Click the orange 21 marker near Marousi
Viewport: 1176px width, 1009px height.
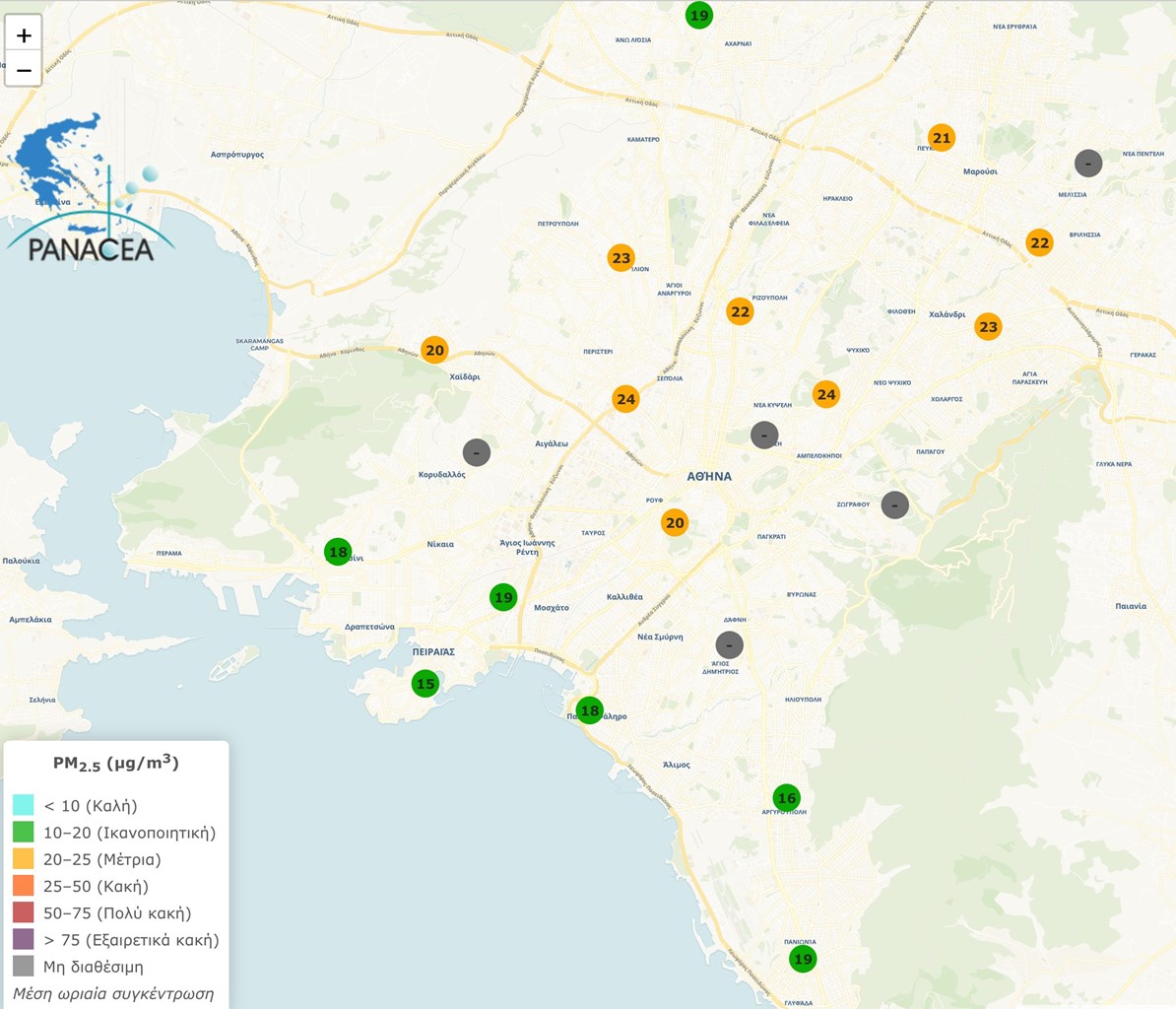942,138
